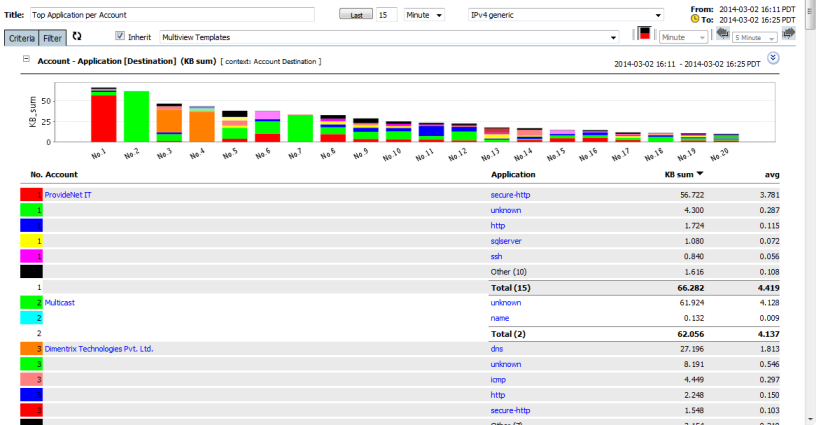Click the No.4 orange bar in chart
The height and width of the screenshot is (425, 816).
[202, 124]
